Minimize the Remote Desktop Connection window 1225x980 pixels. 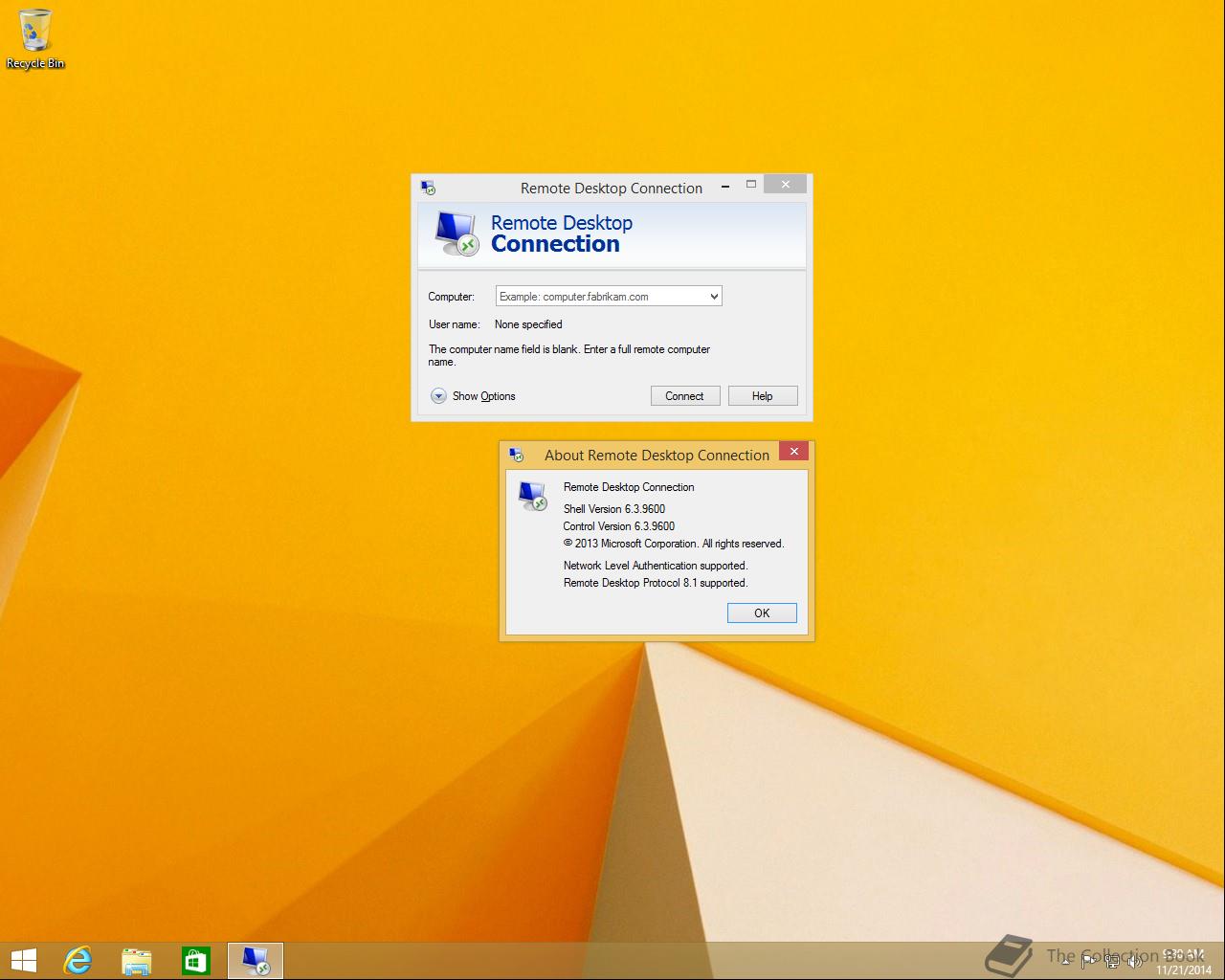(725, 185)
